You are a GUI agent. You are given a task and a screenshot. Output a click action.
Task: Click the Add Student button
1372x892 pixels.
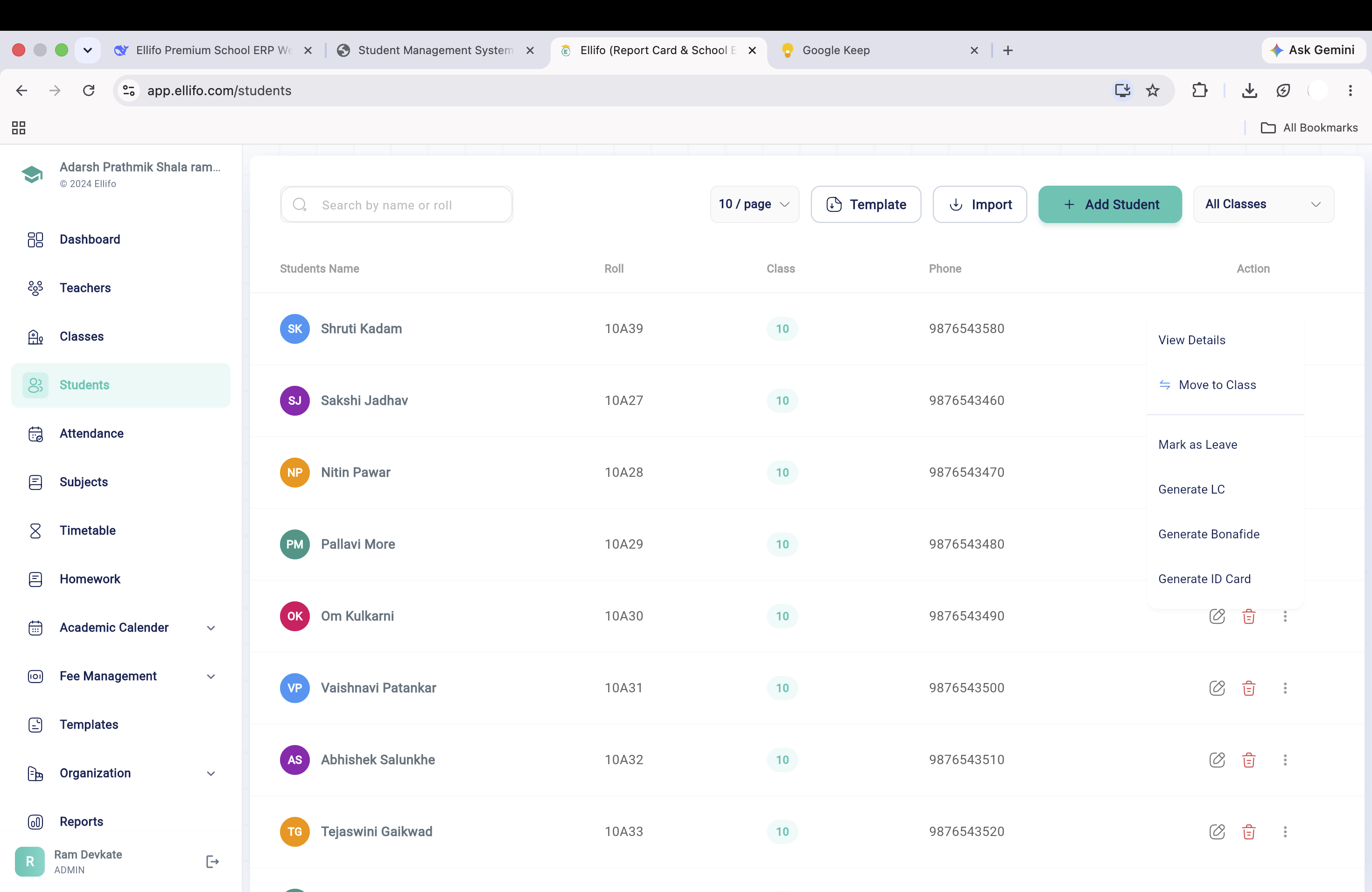tap(1110, 204)
